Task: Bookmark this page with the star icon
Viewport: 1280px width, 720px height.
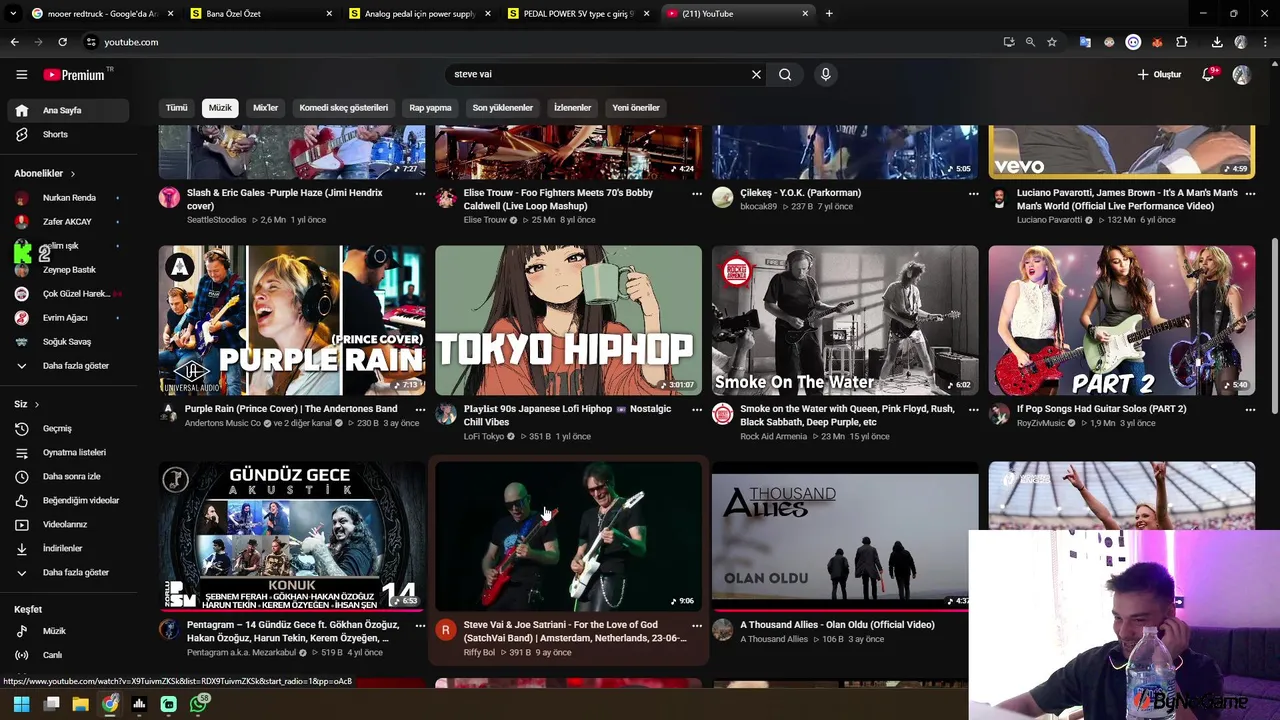Action: pos(1052,42)
